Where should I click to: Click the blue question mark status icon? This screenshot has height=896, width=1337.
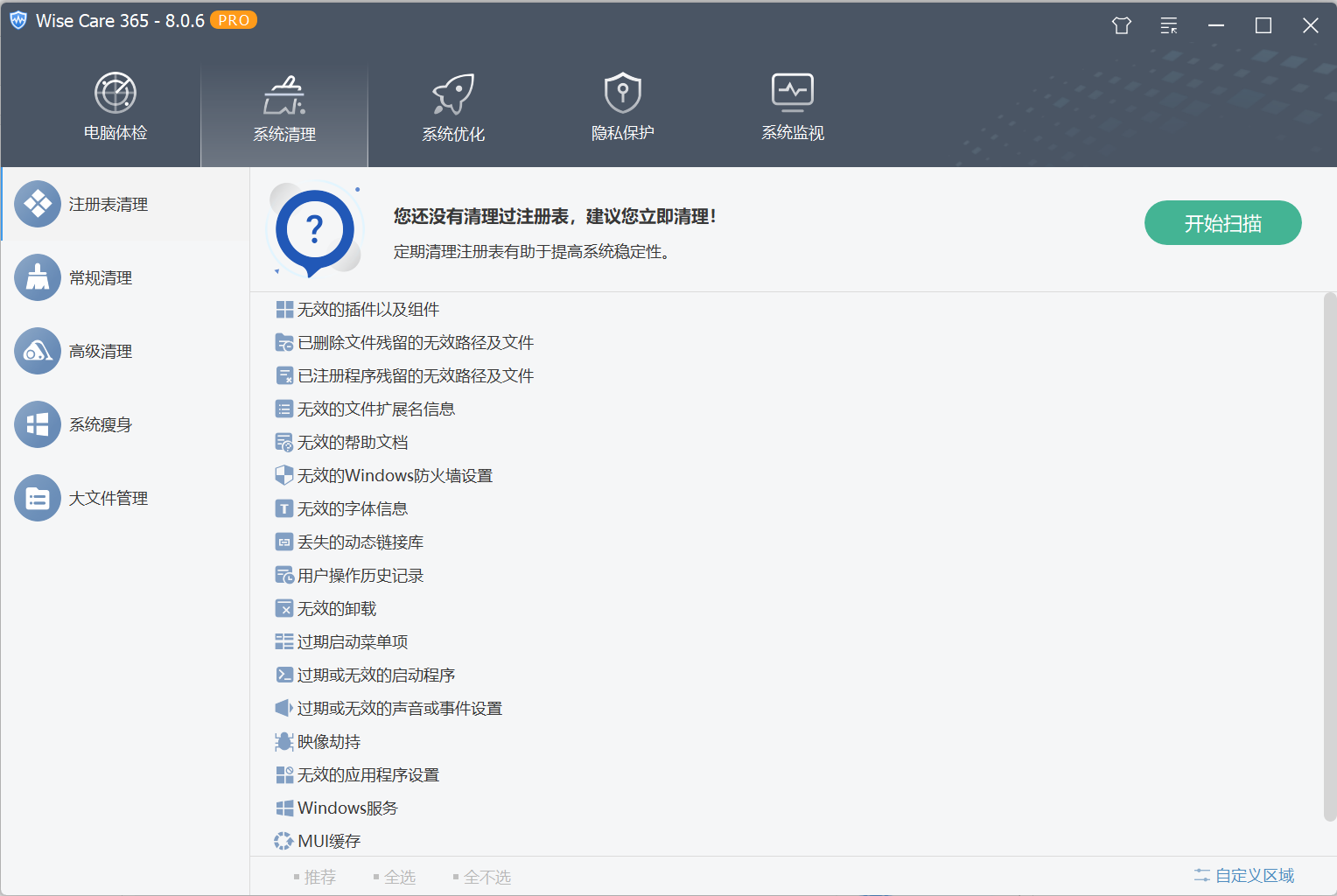pos(315,229)
